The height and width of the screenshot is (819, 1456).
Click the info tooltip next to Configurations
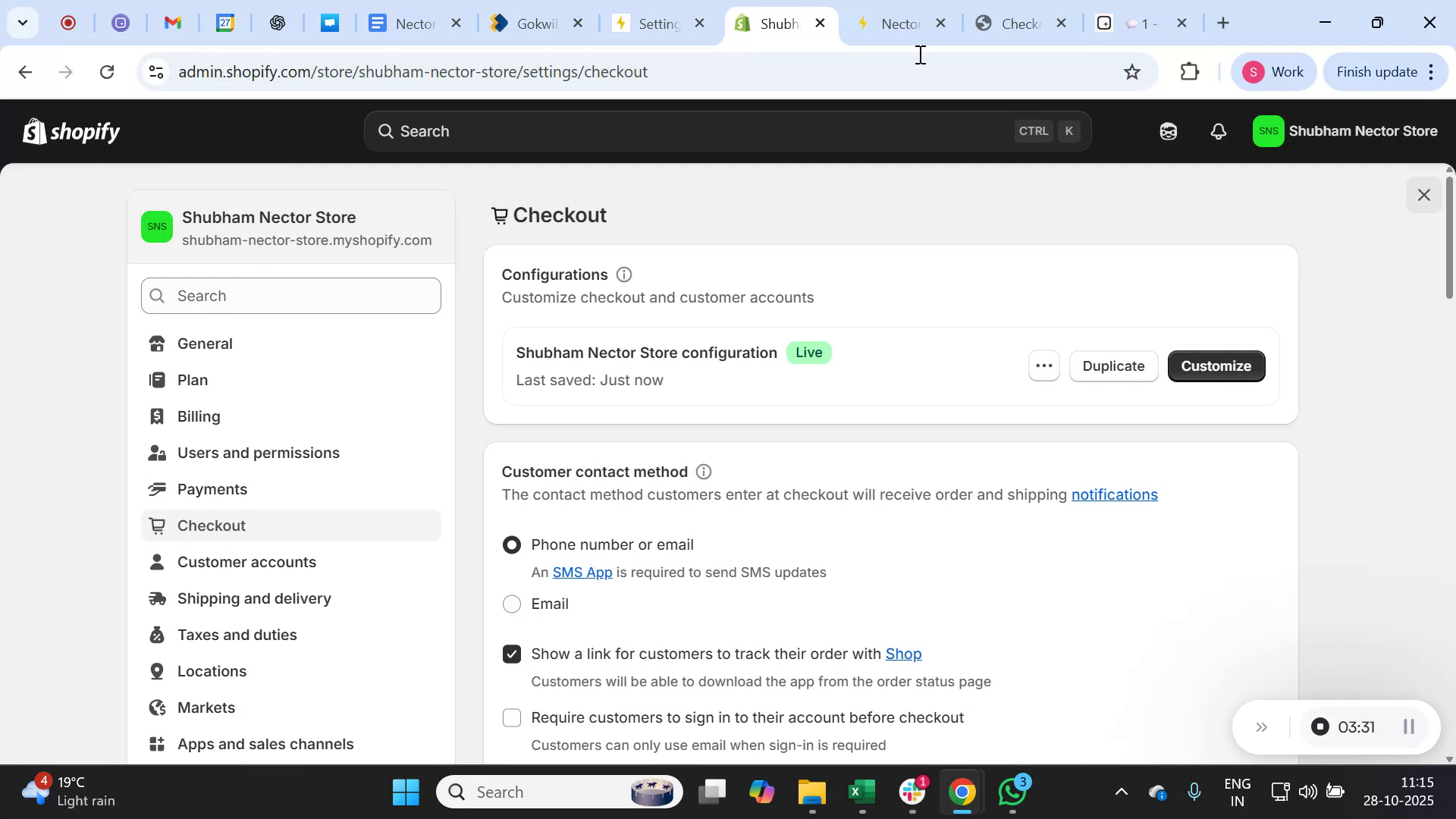coord(623,275)
